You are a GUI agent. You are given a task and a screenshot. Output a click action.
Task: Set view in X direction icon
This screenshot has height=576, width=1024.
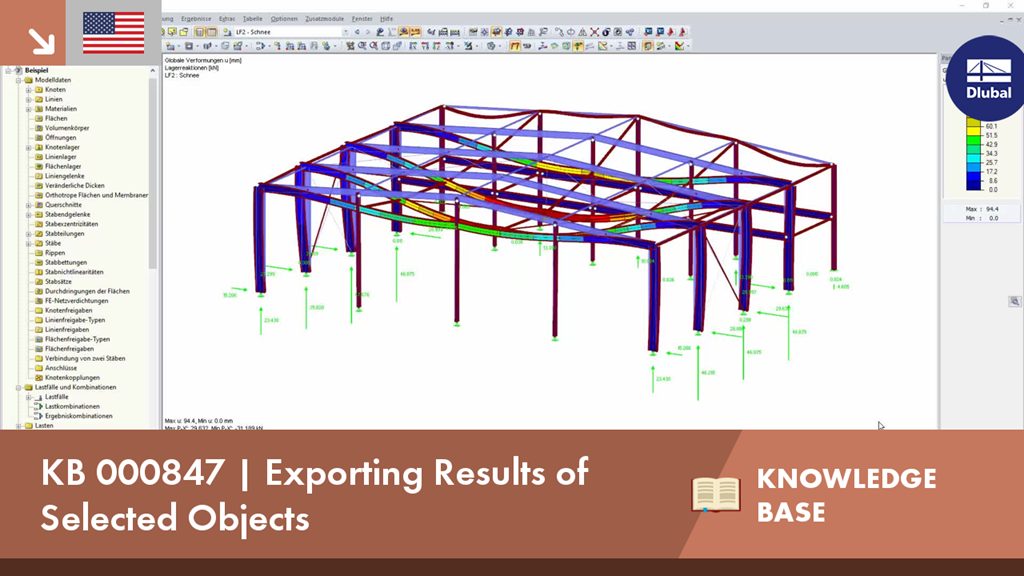point(413,46)
